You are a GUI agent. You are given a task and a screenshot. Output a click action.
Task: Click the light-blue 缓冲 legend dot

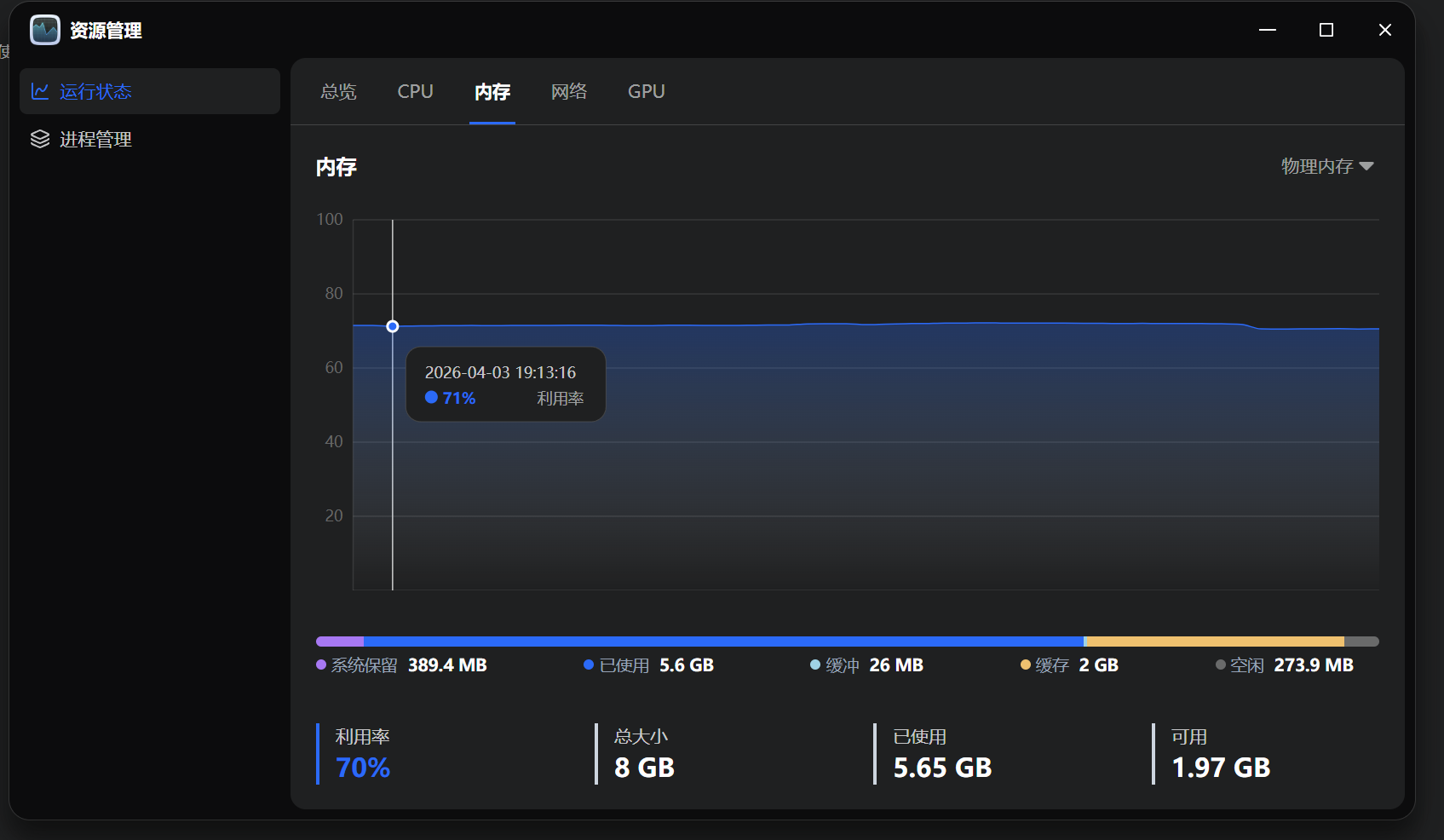click(x=815, y=665)
